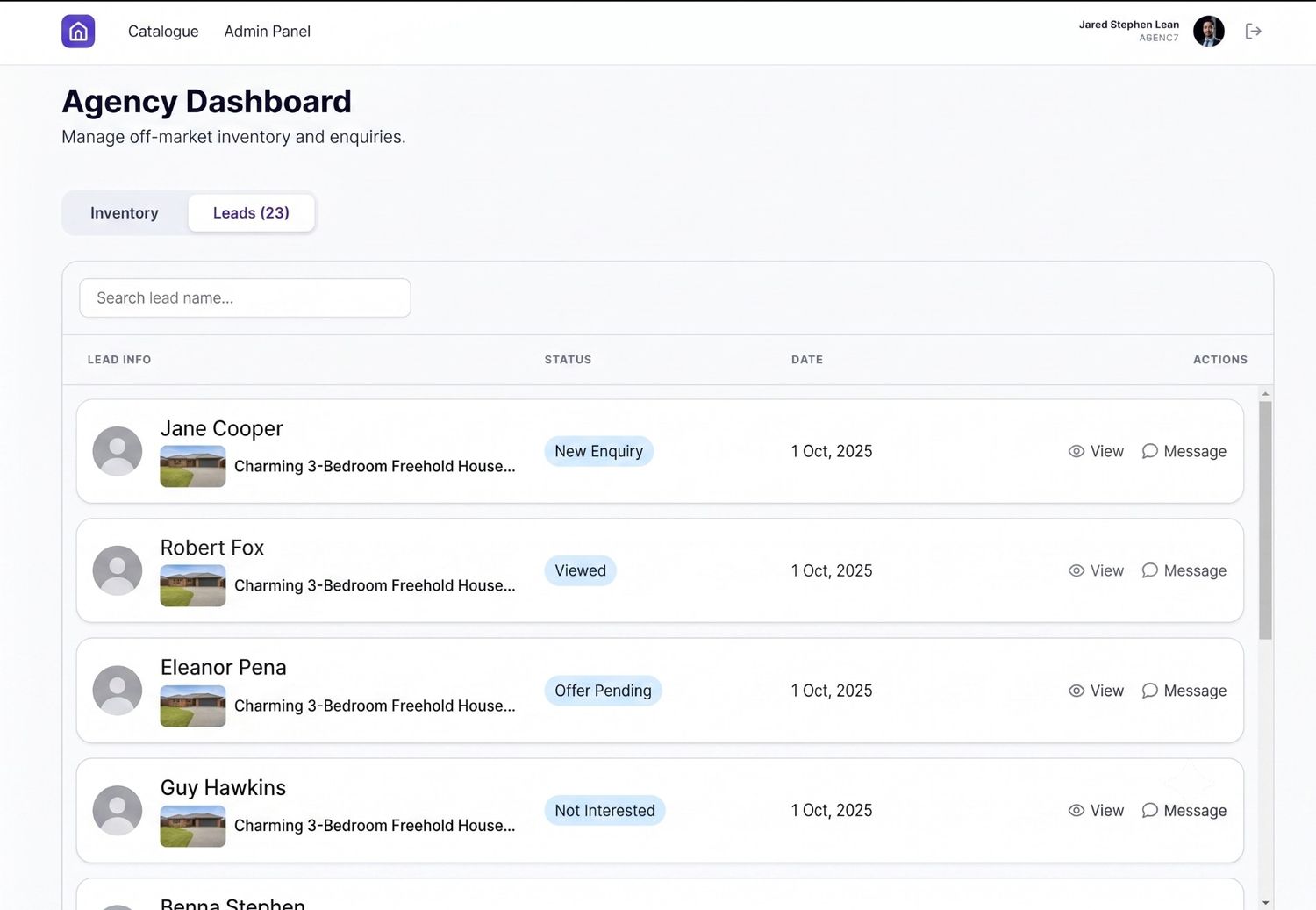Click Robert Fox's property title text
The height and width of the screenshot is (910, 1316).
pos(375,585)
